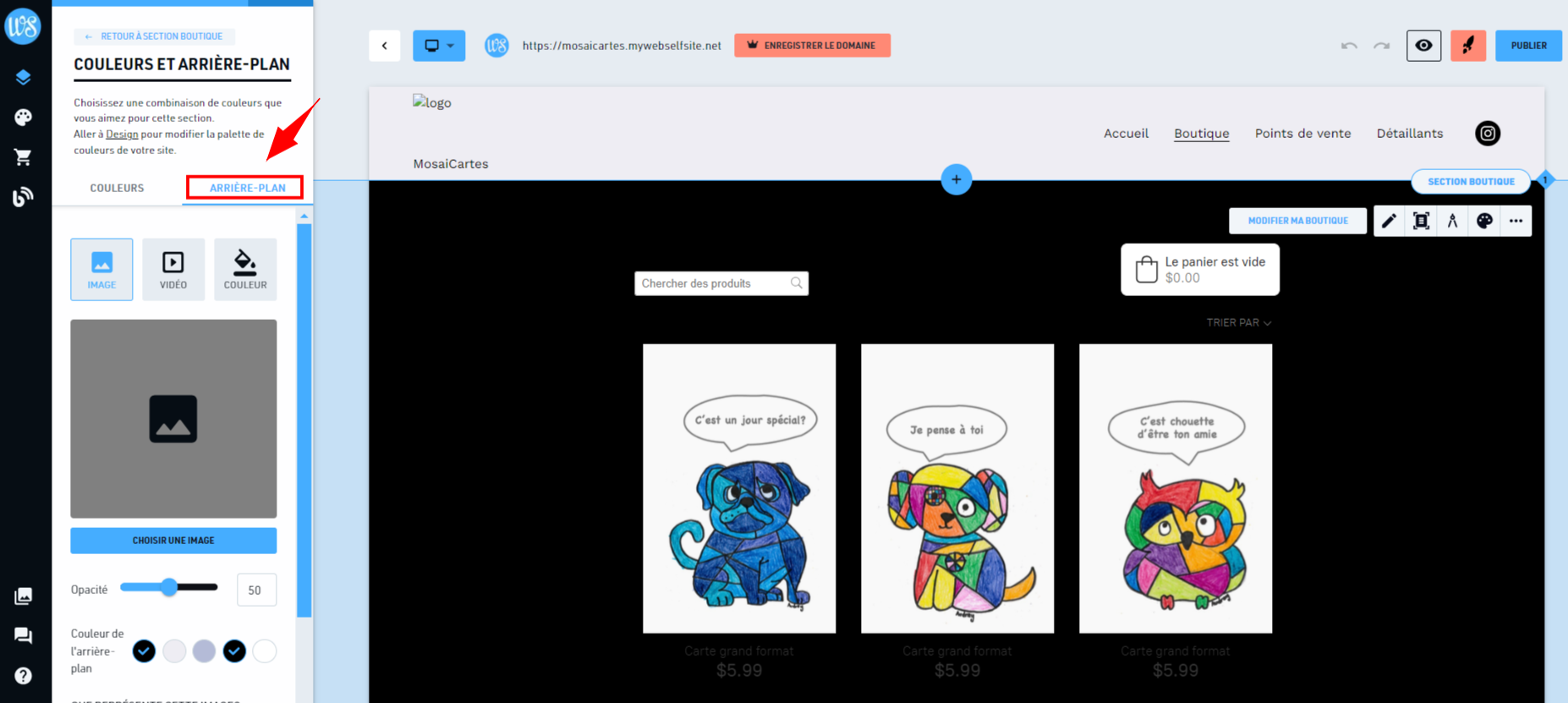Open the Blog feed panel in sidebar
Image resolution: width=1568 pixels, height=703 pixels.
[x=23, y=196]
